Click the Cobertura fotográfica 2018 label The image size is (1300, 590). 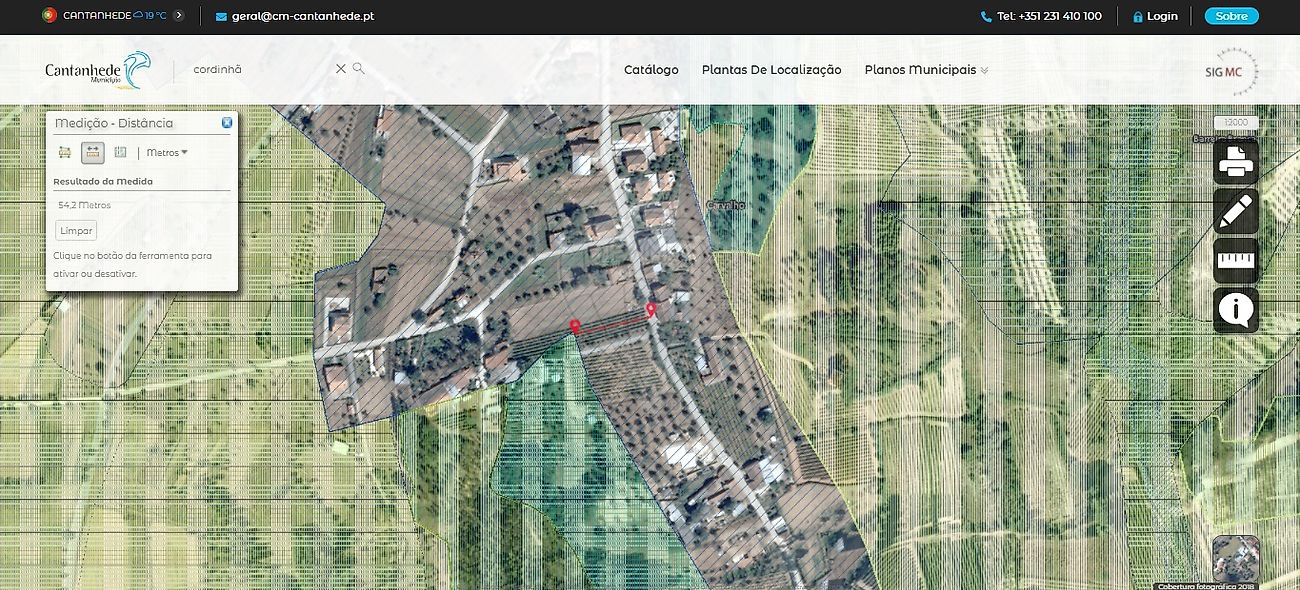point(1206,586)
